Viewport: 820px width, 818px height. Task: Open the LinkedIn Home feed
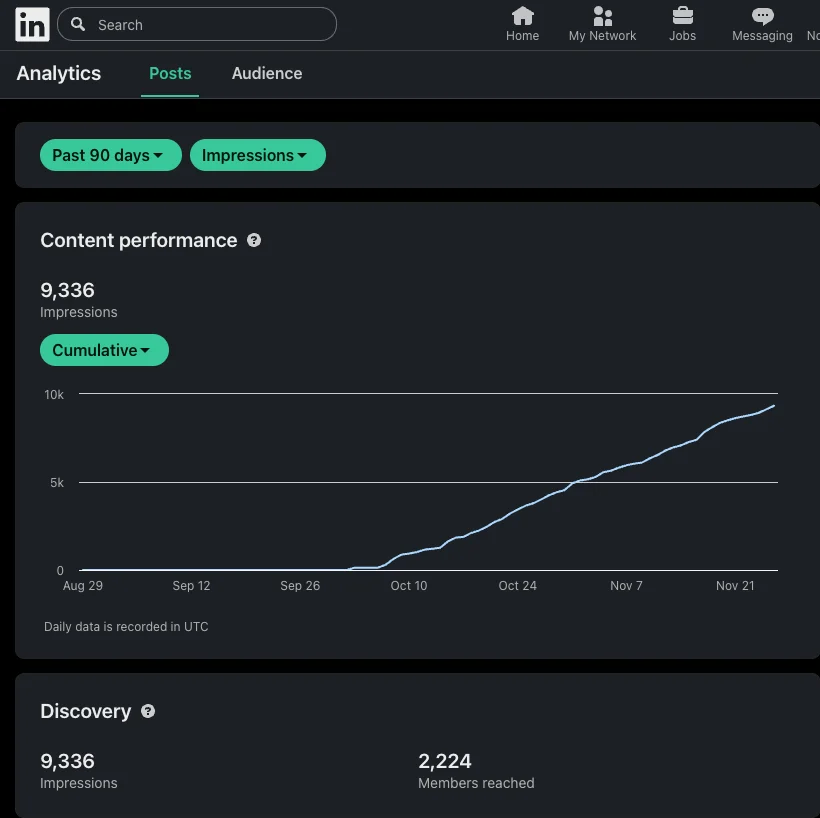click(522, 22)
